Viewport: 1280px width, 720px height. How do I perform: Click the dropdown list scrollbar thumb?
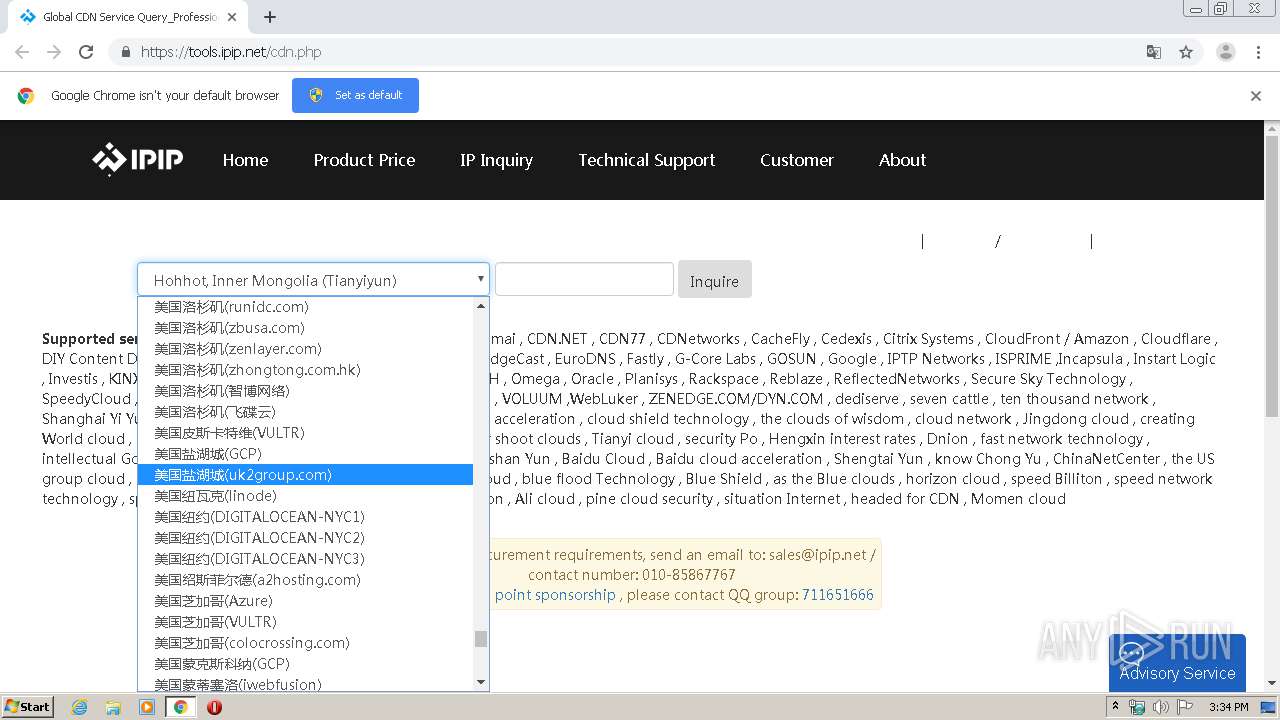481,639
